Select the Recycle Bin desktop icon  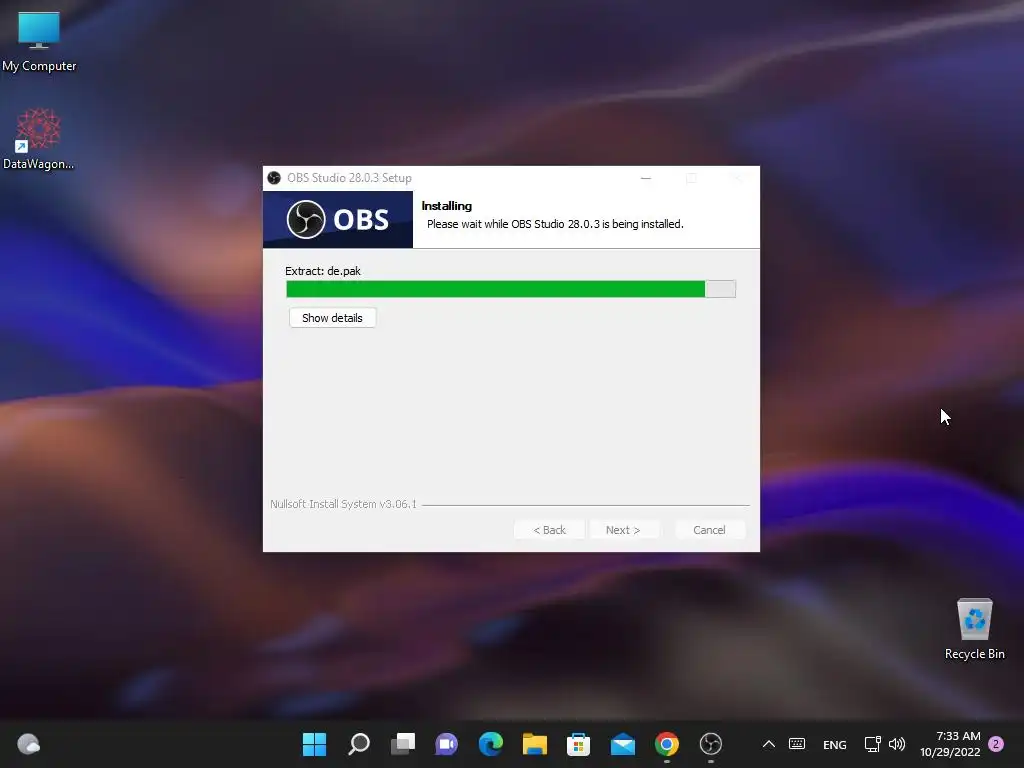coord(974,630)
